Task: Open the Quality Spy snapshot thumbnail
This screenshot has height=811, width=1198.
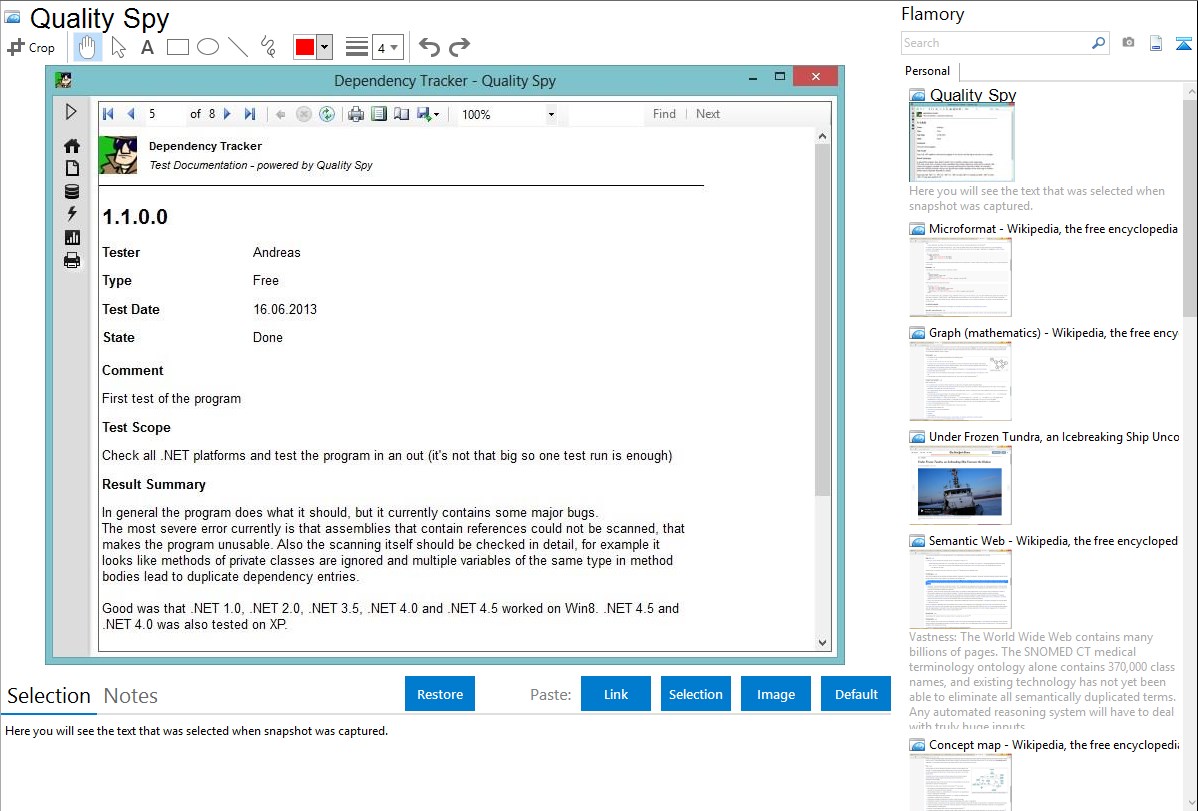Action: [x=962, y=142]
